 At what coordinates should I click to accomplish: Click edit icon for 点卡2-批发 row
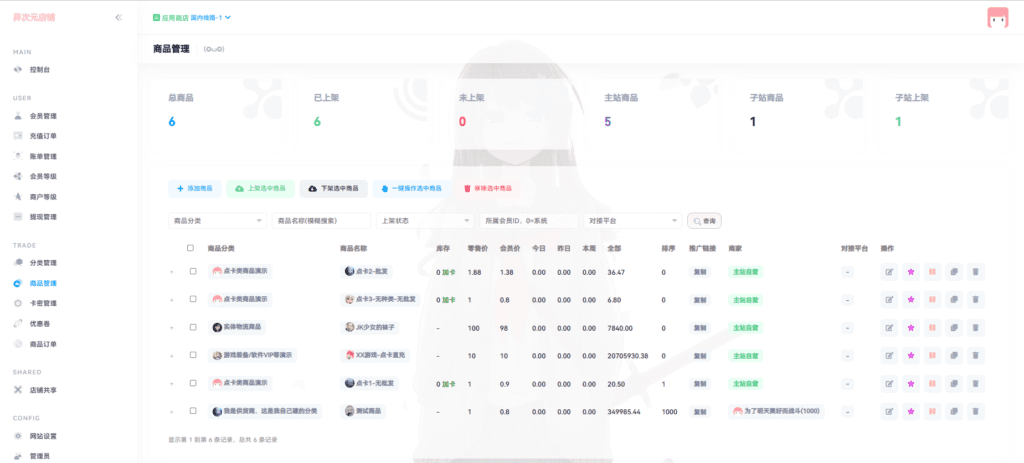pyautogui.click(x=888, y=271)
